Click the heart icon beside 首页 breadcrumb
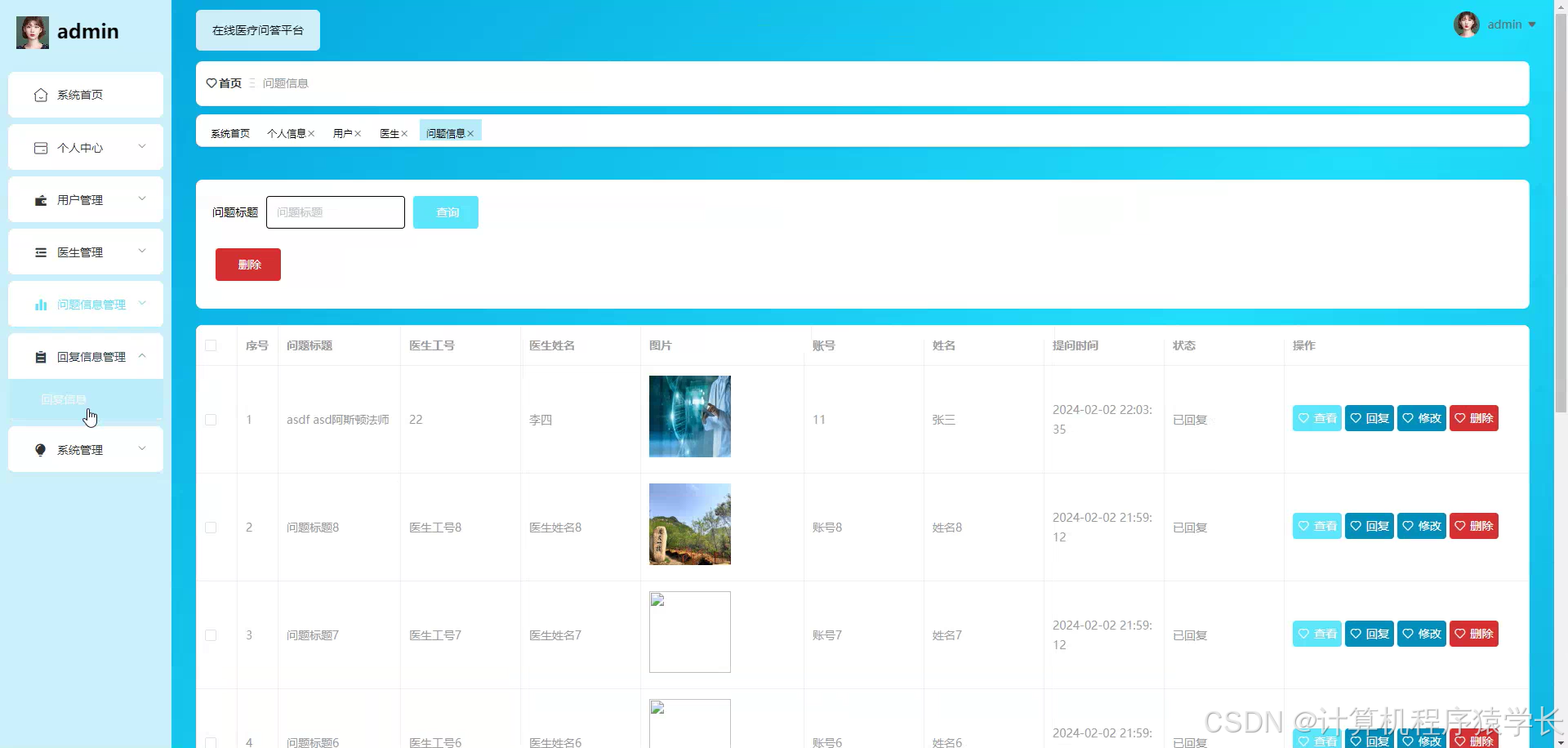Viewport: 1568px width, 748px height. coord(212,83)
